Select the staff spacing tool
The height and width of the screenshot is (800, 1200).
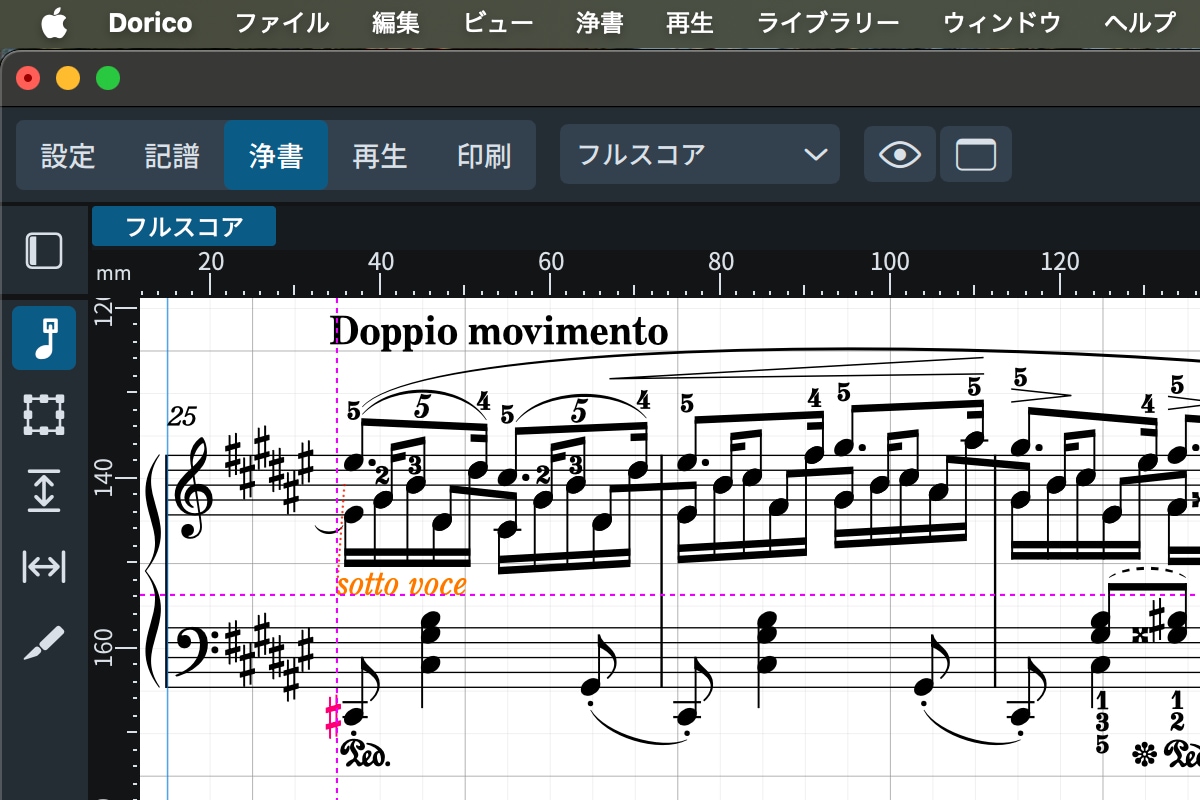(x=44, y=491)
